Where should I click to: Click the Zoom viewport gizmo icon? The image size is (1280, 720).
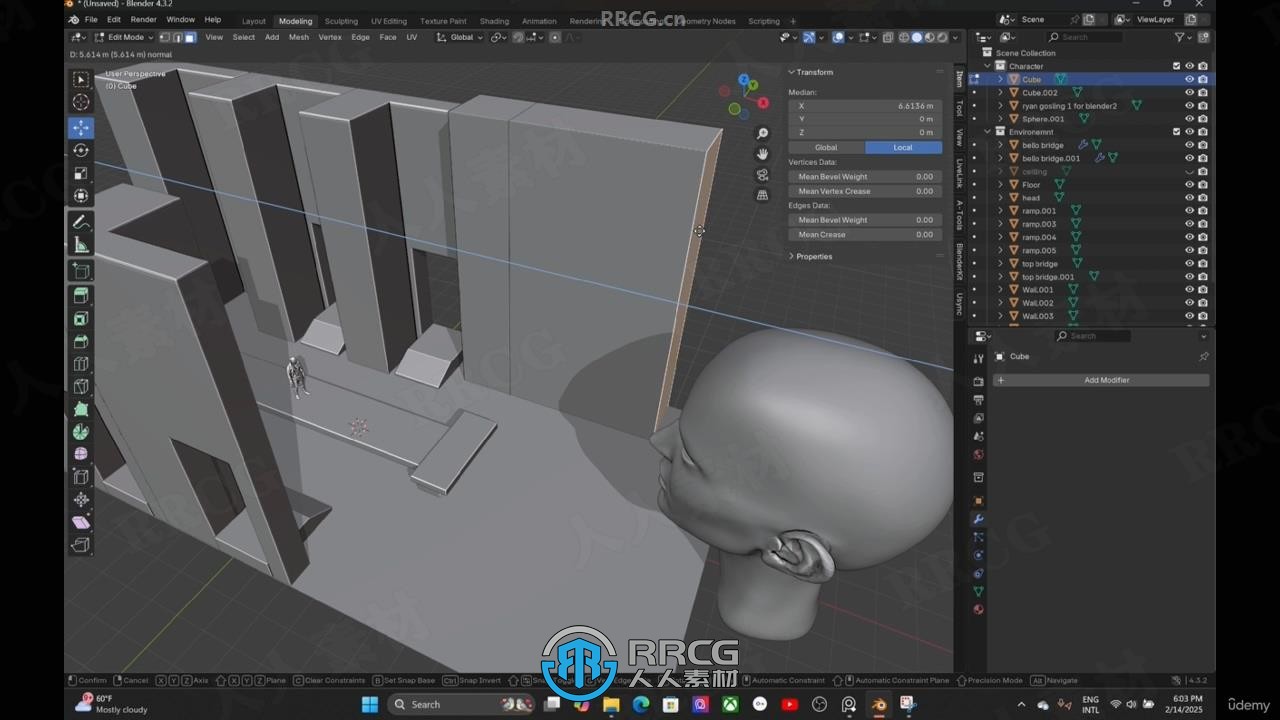coord(763,134)
